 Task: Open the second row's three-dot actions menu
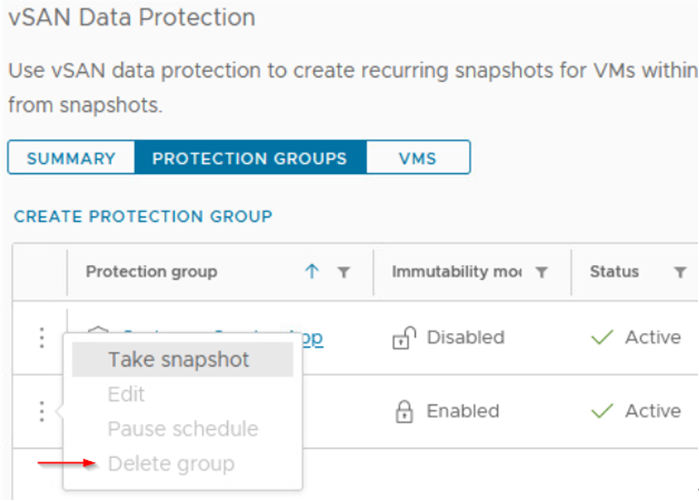[x=41, y=411]
